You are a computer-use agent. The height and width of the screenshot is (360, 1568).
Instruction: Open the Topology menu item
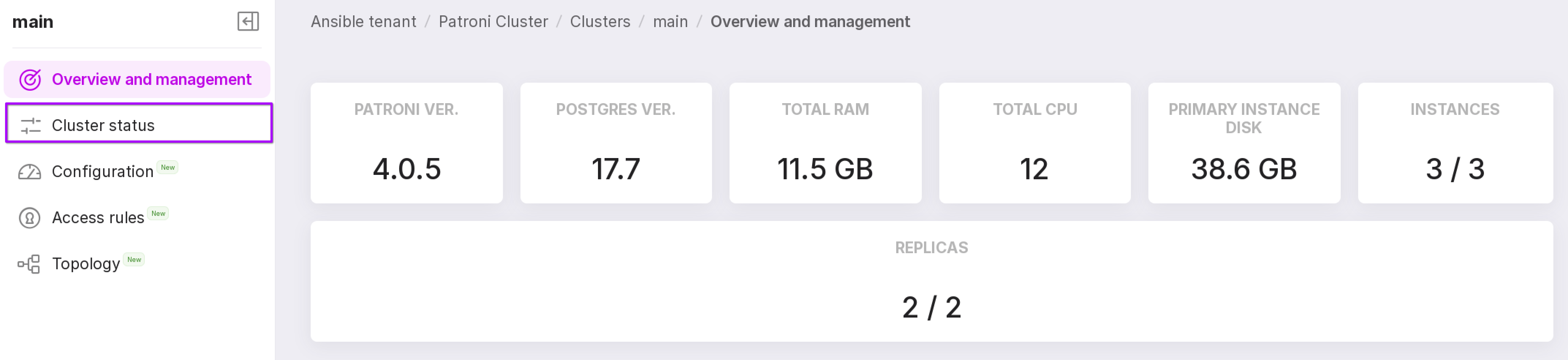tap(86, 264)
